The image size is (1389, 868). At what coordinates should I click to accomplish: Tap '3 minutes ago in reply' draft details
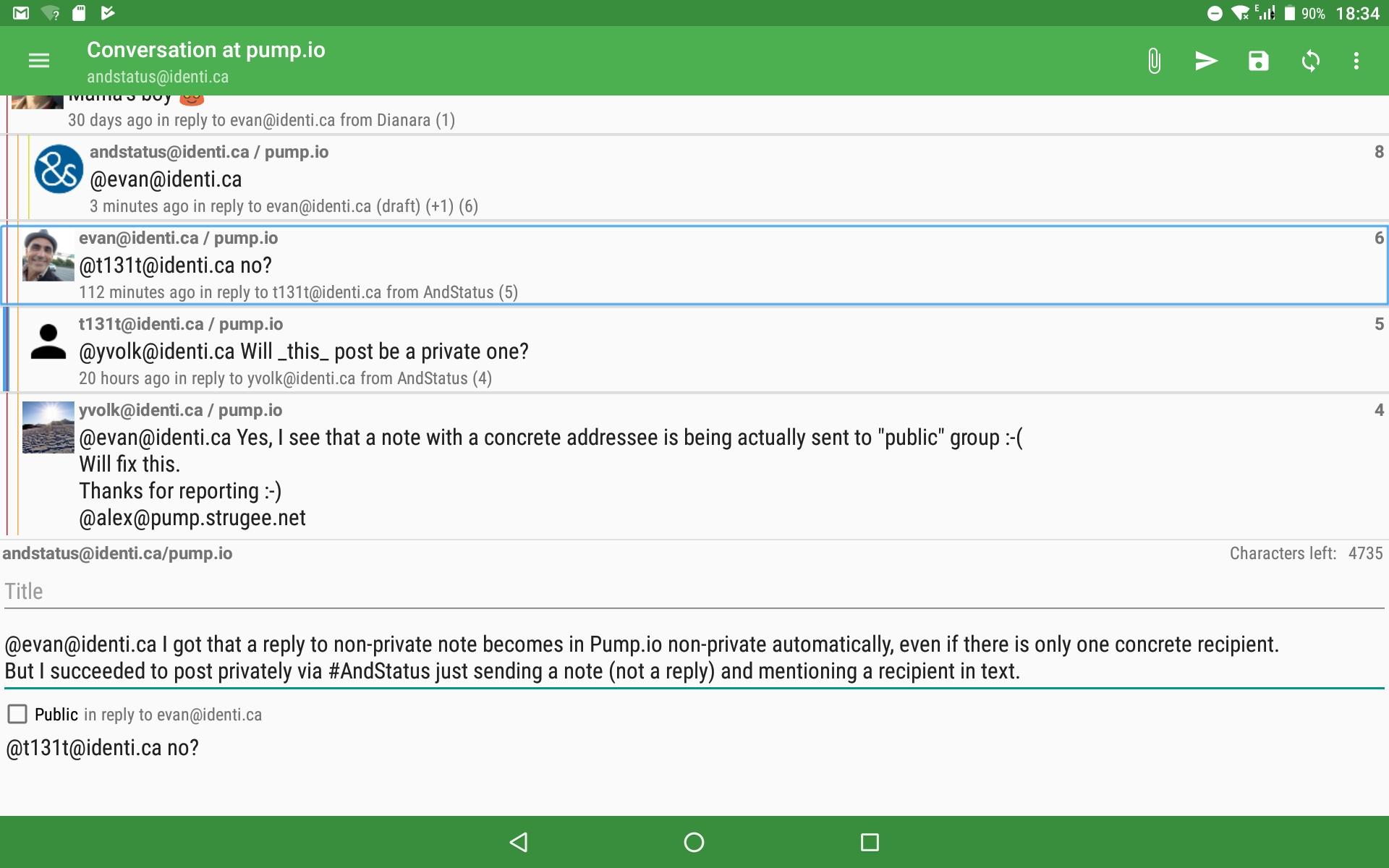click(284, 206)
